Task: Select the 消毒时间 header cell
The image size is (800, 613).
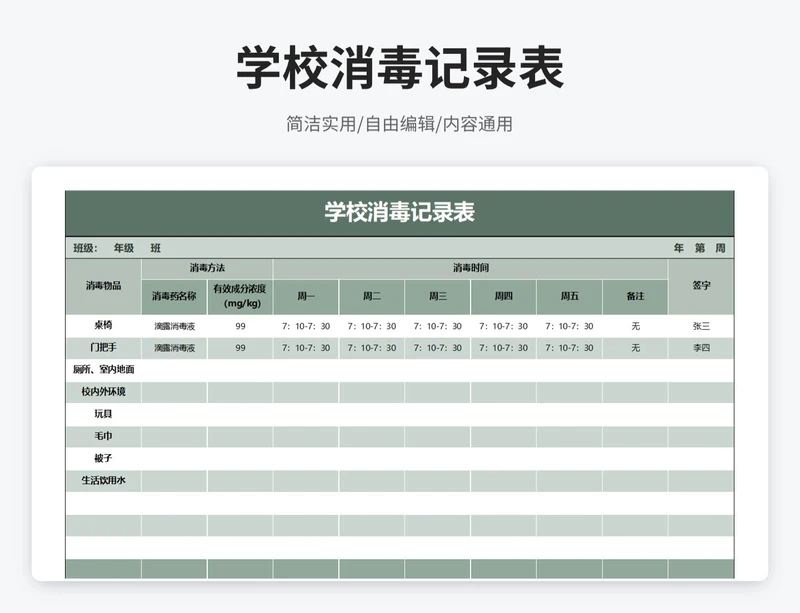Action: tap(470, 268)
